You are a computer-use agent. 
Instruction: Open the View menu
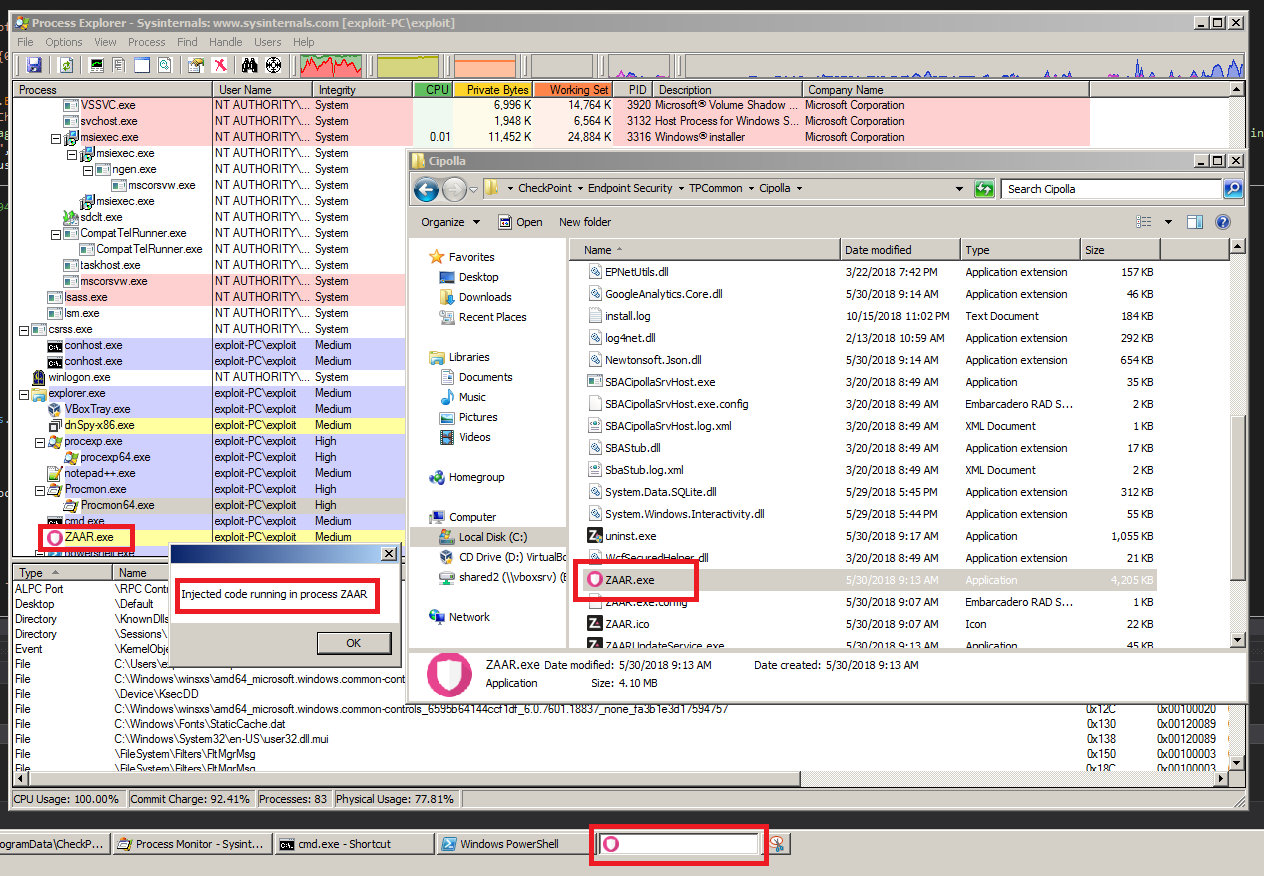(105, 42)
